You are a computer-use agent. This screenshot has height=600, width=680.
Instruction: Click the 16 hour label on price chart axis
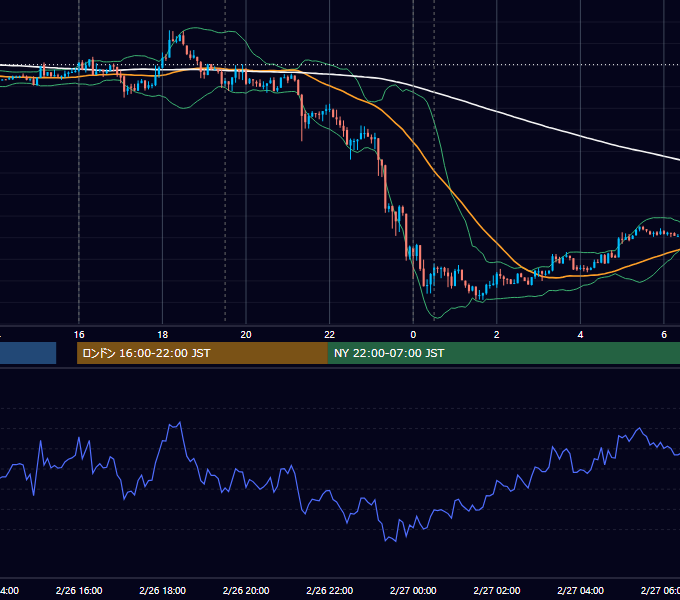click(x=79, y=335)
